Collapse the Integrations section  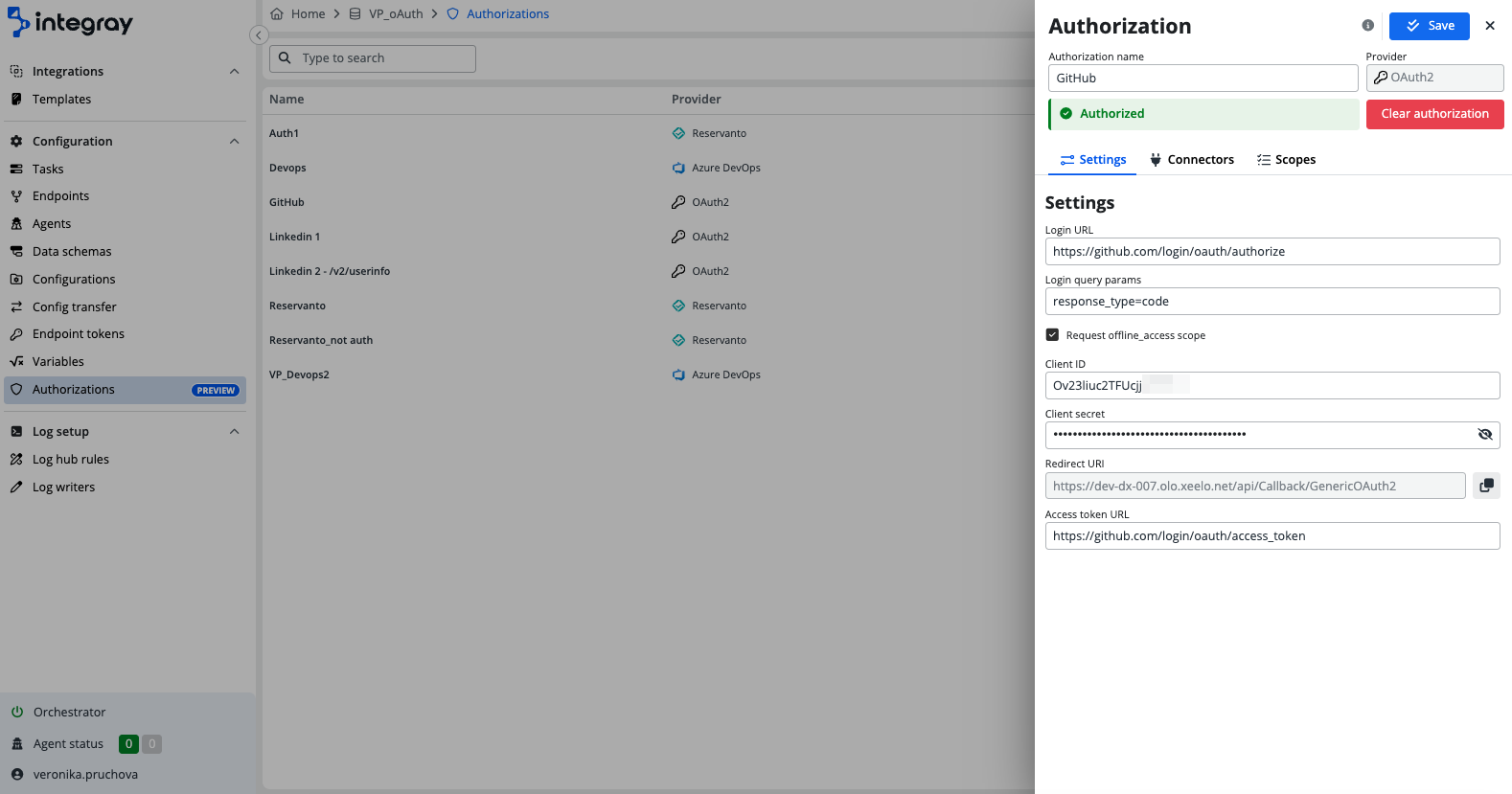tap(235, 72)
